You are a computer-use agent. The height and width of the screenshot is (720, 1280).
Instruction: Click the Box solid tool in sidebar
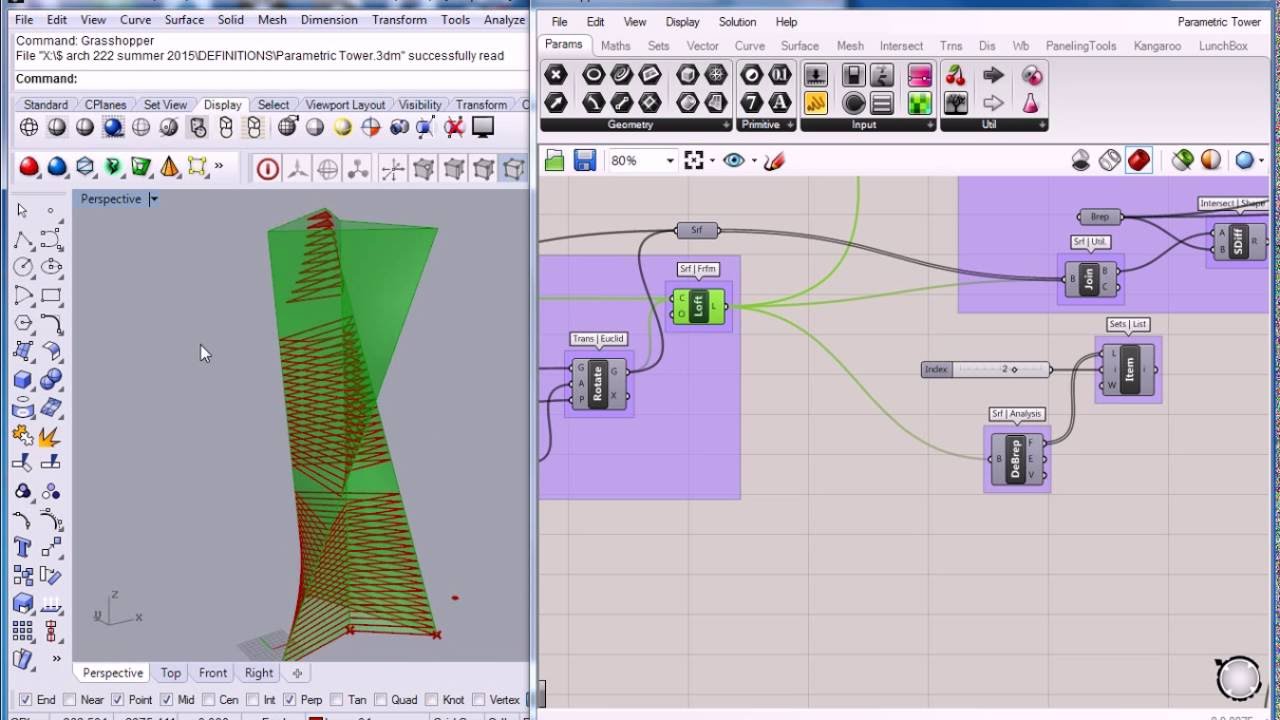click(23, 380)
